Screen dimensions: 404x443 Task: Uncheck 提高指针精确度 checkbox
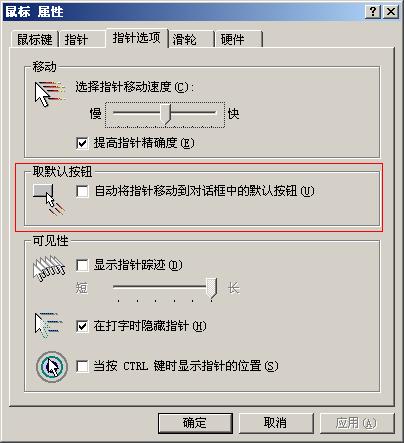tap(82, 143)
